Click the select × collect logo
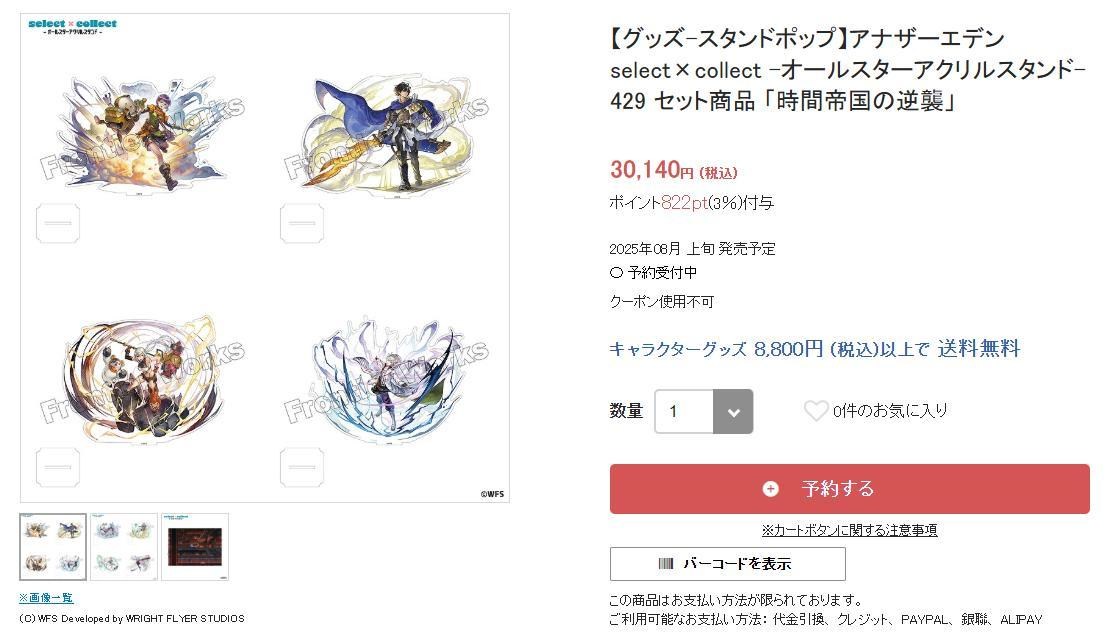The image size is (1120, 640). [x=72, y=27]
